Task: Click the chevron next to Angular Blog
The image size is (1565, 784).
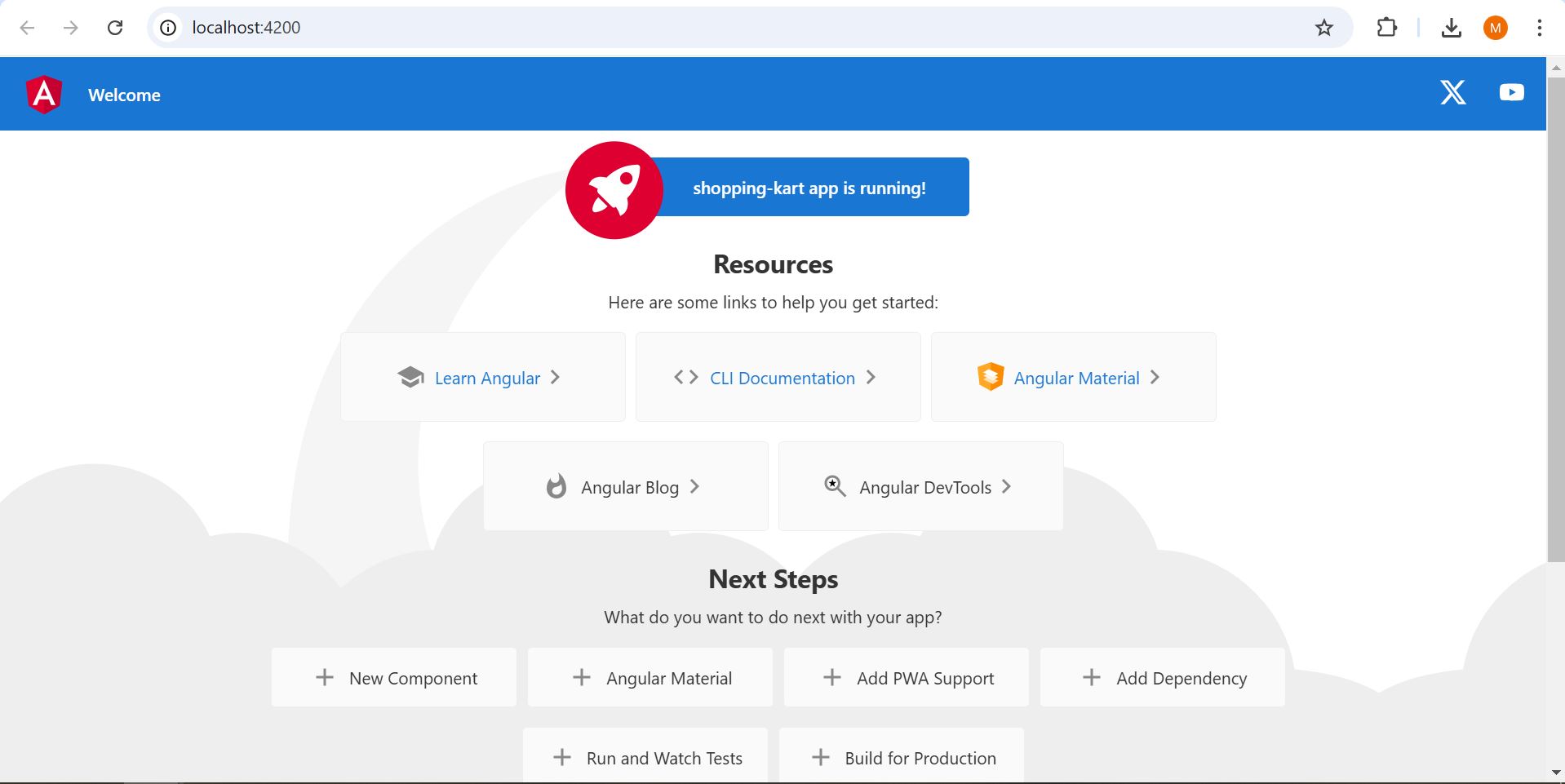Action: point(694,486)
